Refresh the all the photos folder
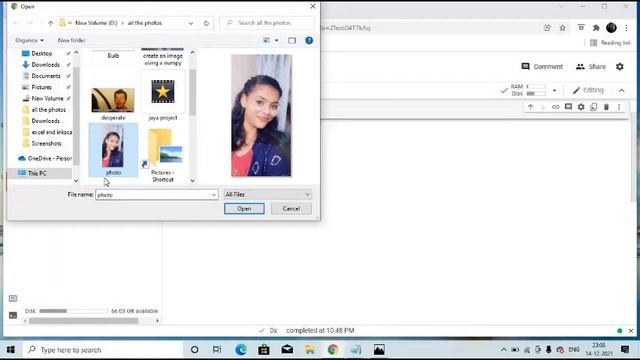This screenshot has width=640, height=360. click(x=206, y=23)
